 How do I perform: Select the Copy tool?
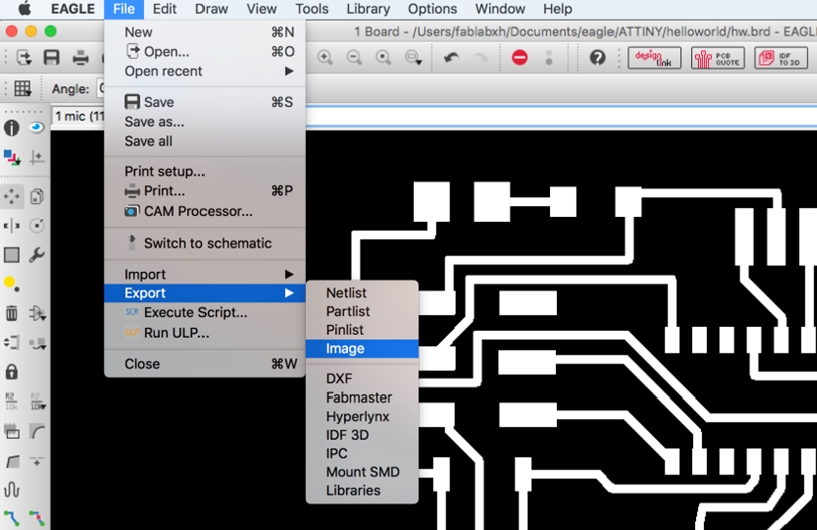pos(36,196)
